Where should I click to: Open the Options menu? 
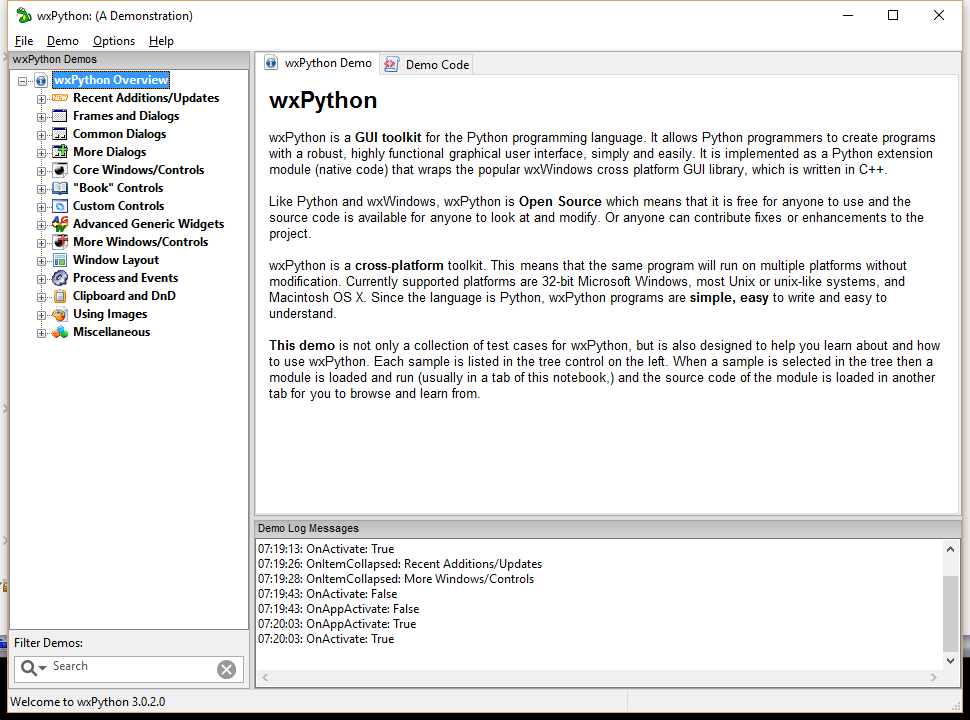[x=114, y=41]
